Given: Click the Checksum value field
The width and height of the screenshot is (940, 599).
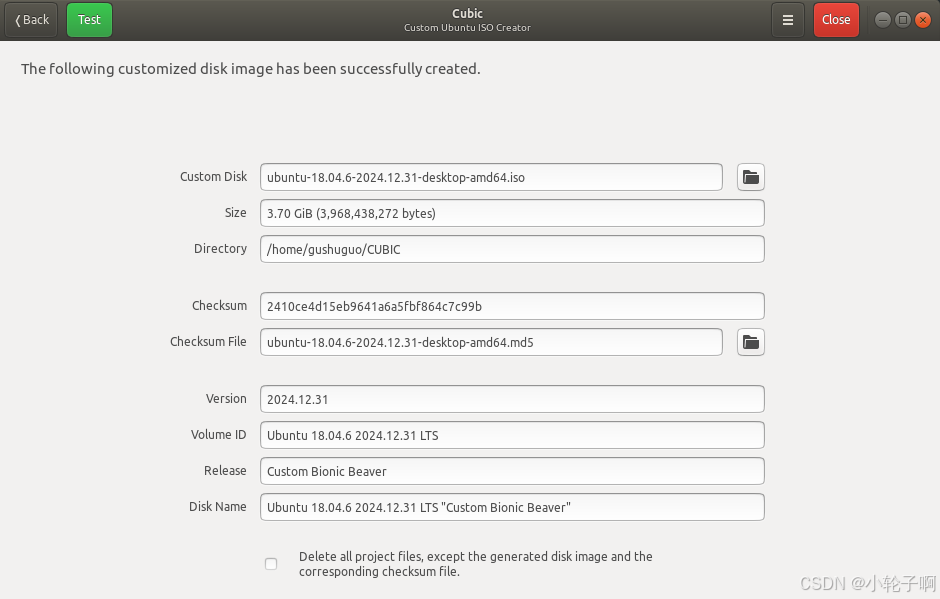Looking at the screenshot, I should [x=512, y=306].
